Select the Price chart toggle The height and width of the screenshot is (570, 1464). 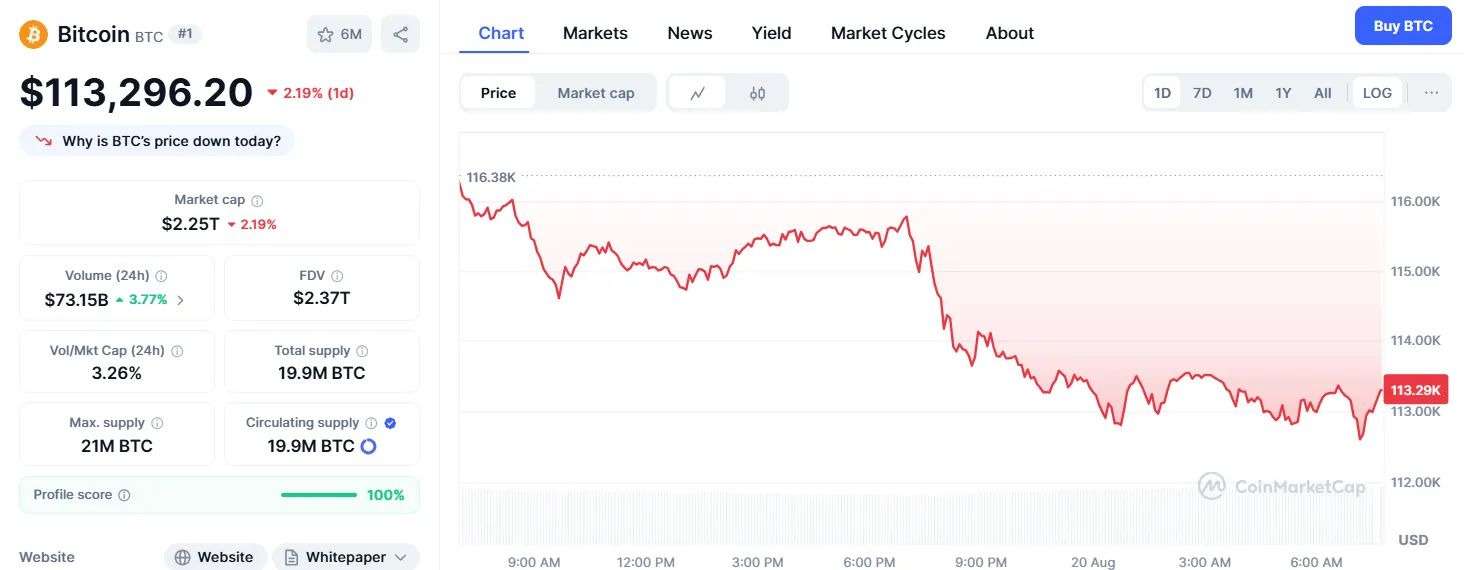pyautogui.click(x=498, y=93)
